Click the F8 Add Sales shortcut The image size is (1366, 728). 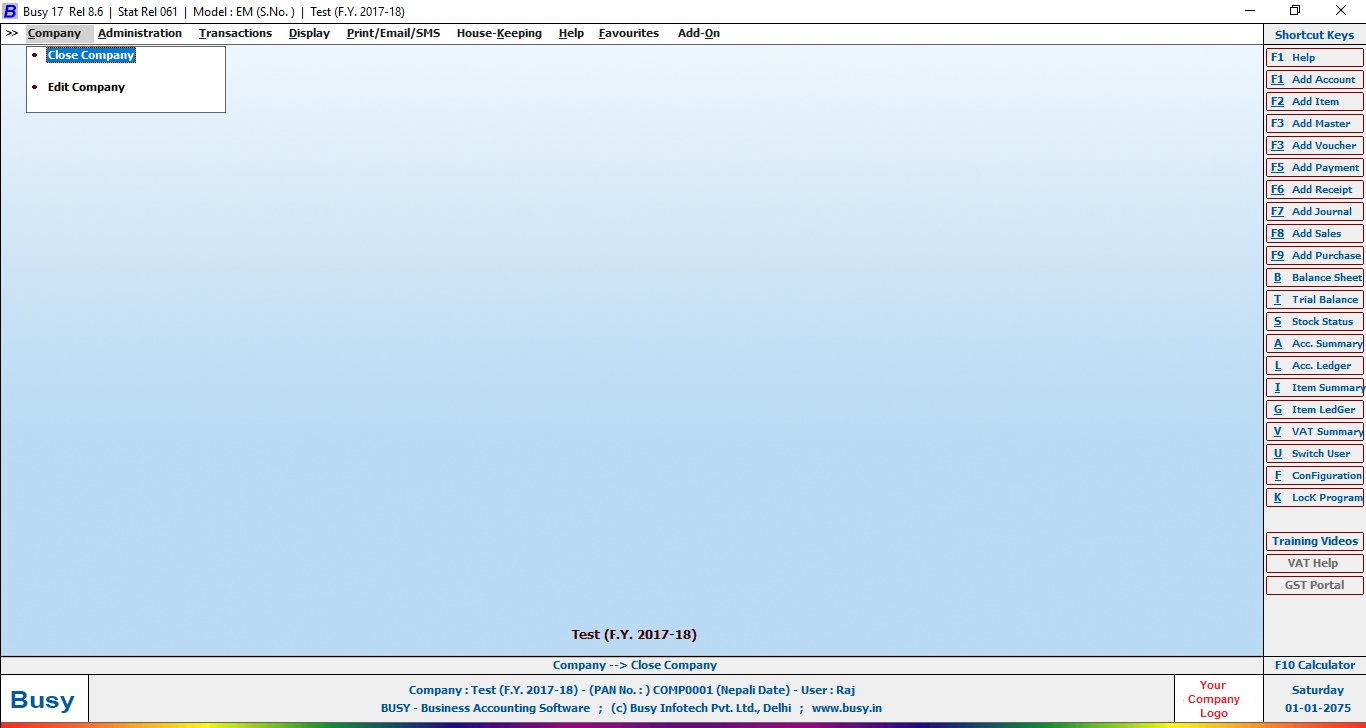click(x=1314, y=233)
